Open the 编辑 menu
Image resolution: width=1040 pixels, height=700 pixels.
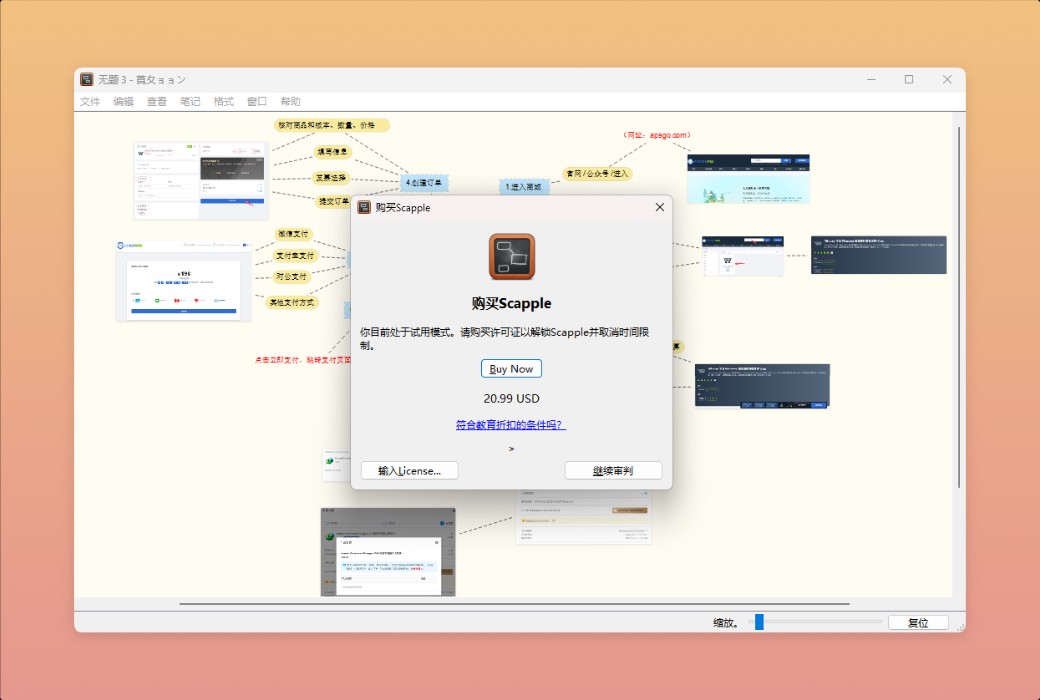[x=122, y=101]
